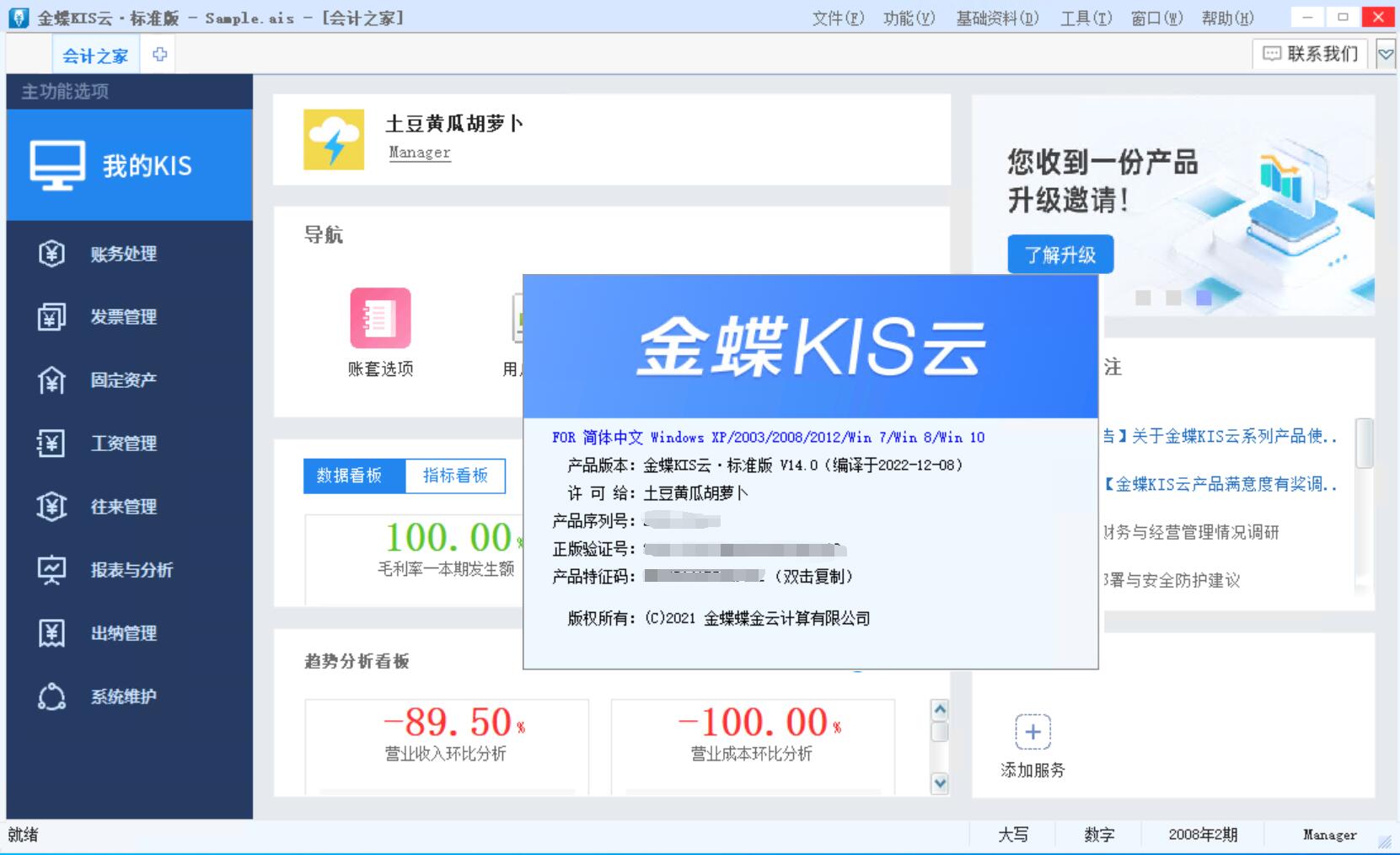Open the 关于金蝶KIS云系列产品 announcement link

pyautogui.click(x=1220, y=436)
